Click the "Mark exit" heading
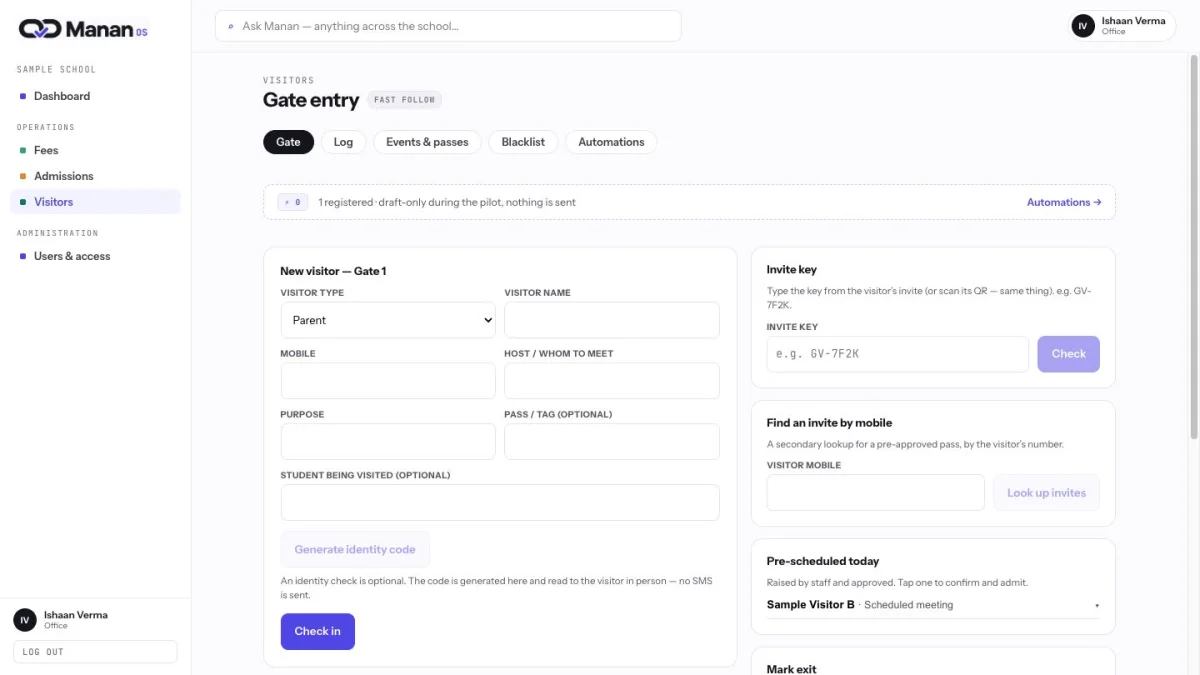Viewport: 1200px width, 675px height. (792, 669)
